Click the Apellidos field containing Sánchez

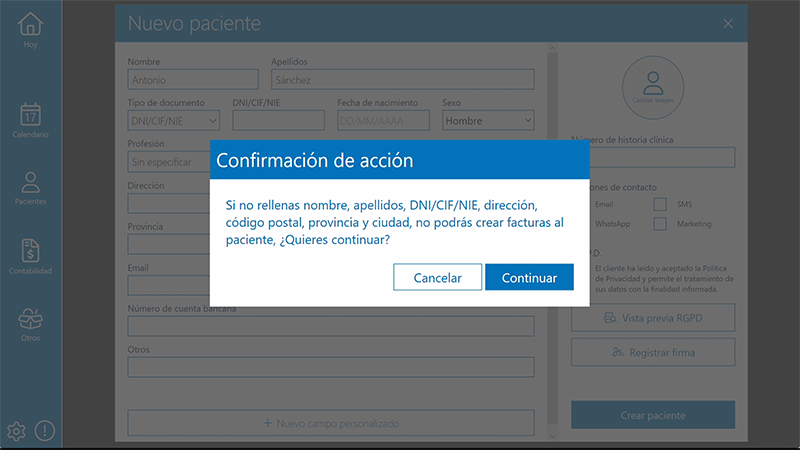[x=403, y=80]
